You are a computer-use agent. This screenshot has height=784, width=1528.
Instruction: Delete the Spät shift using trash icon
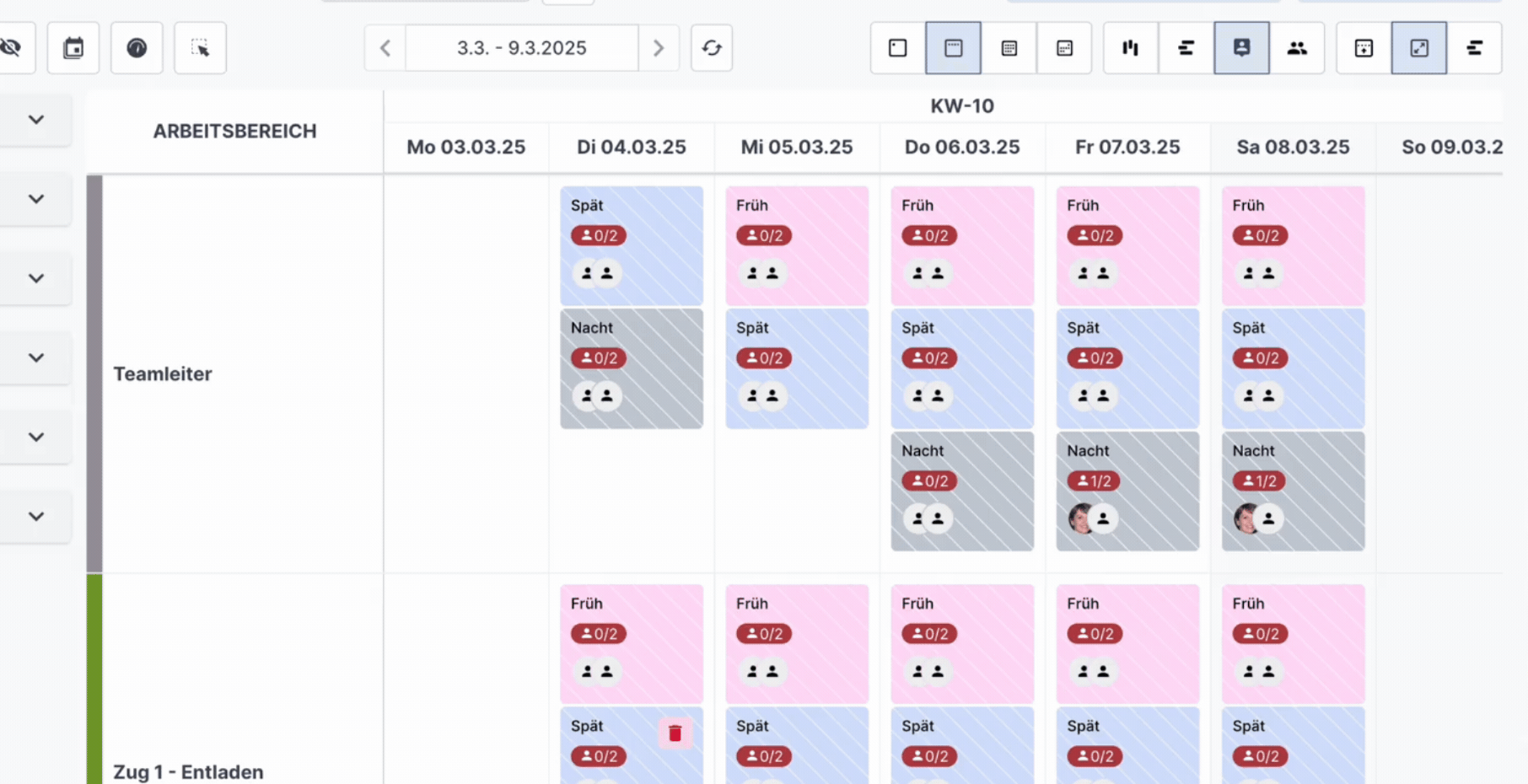[x=675, y=733]
